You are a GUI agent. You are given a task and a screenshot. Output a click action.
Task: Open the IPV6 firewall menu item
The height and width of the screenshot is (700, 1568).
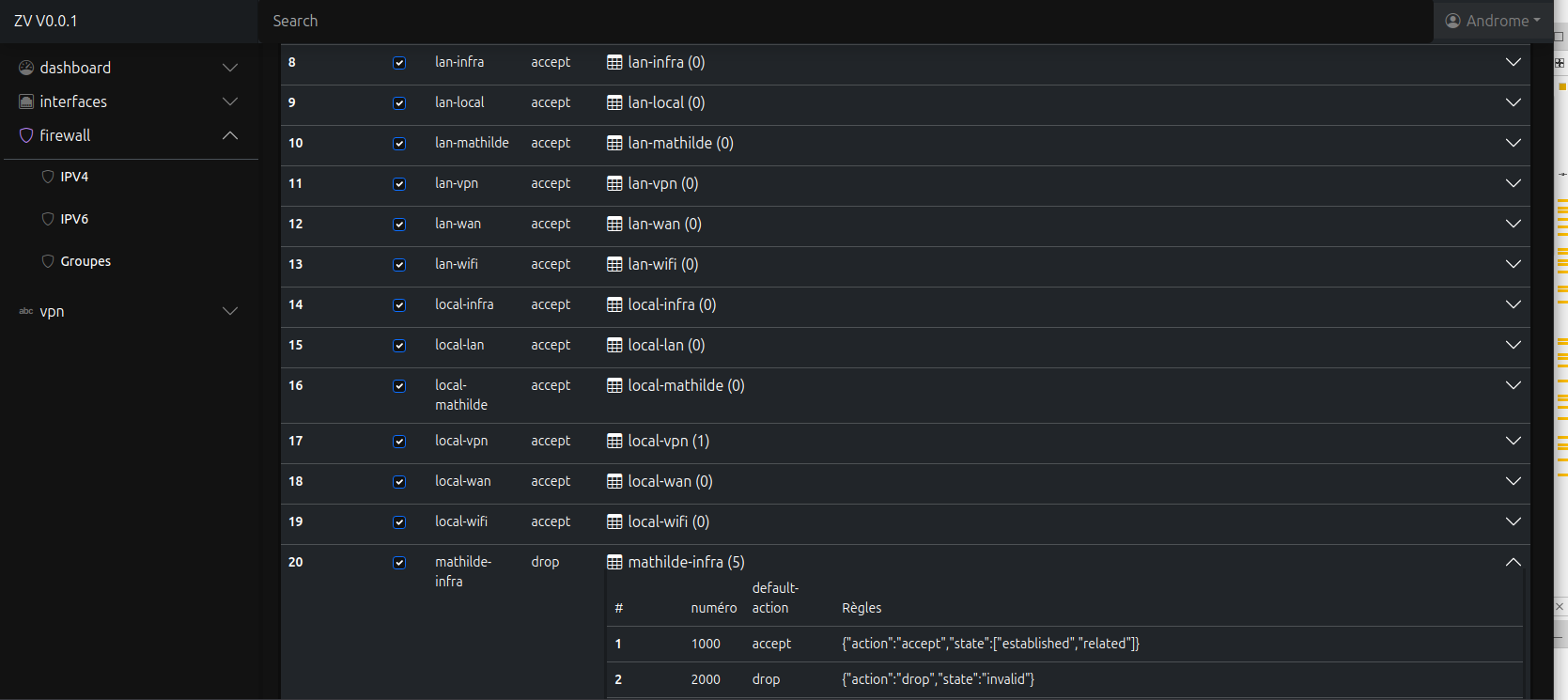click(x=74, y=219)
